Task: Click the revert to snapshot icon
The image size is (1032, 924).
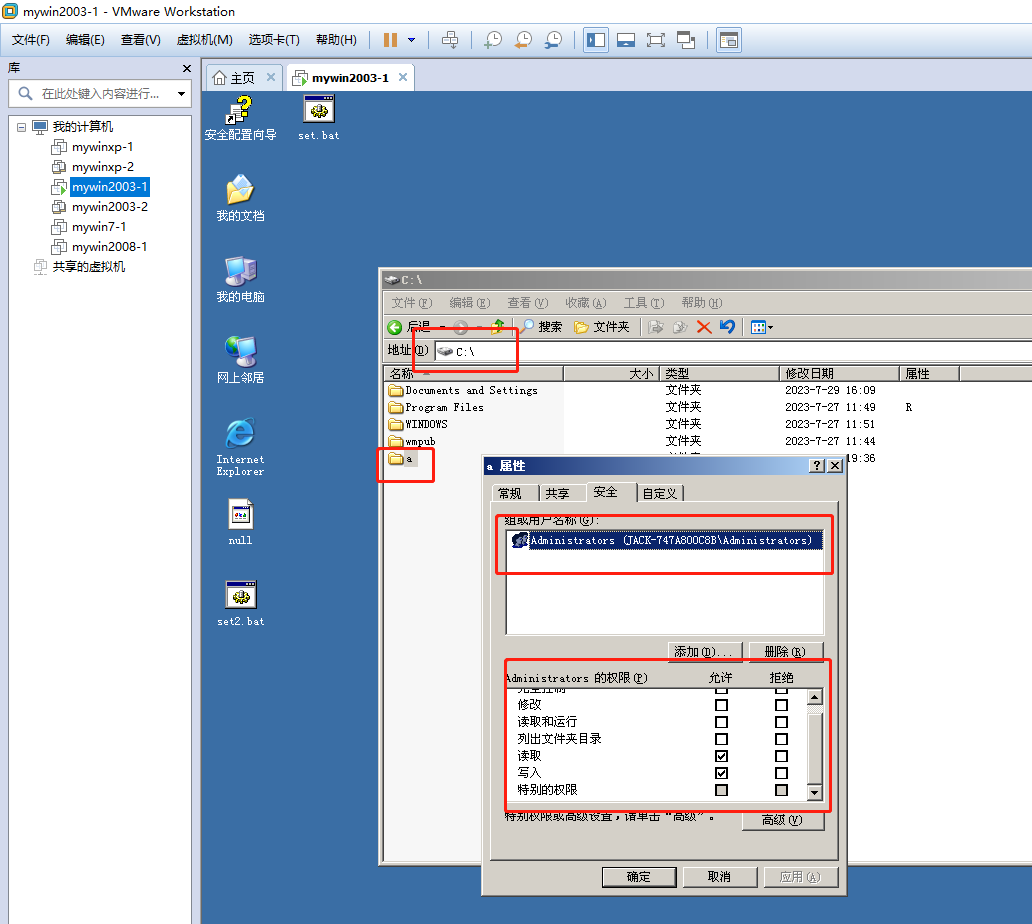Action: tap(523, 40)
